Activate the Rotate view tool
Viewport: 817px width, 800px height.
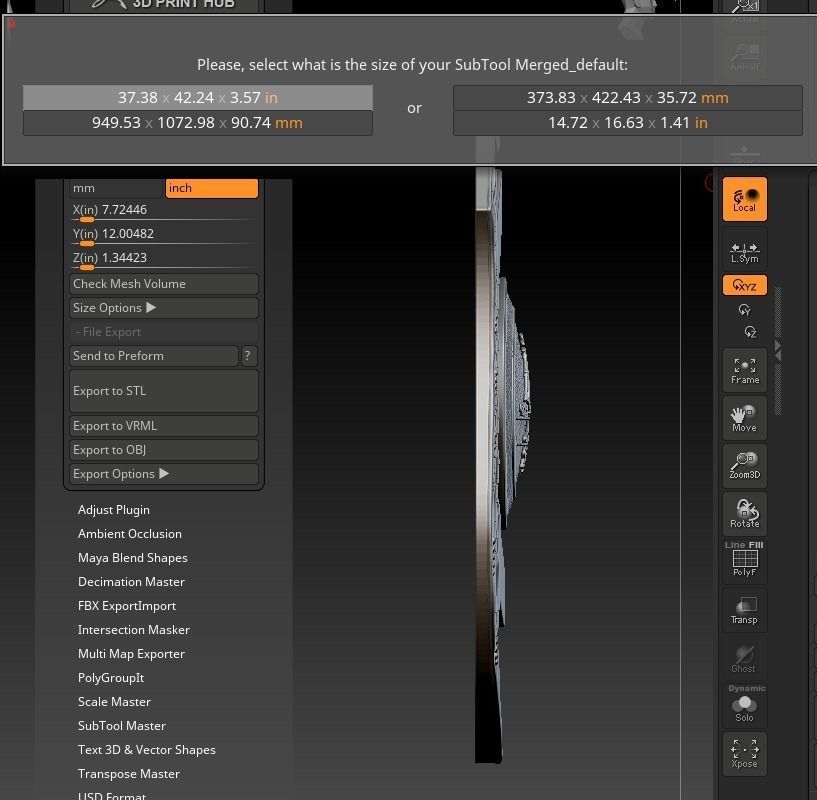click(744, 514)
